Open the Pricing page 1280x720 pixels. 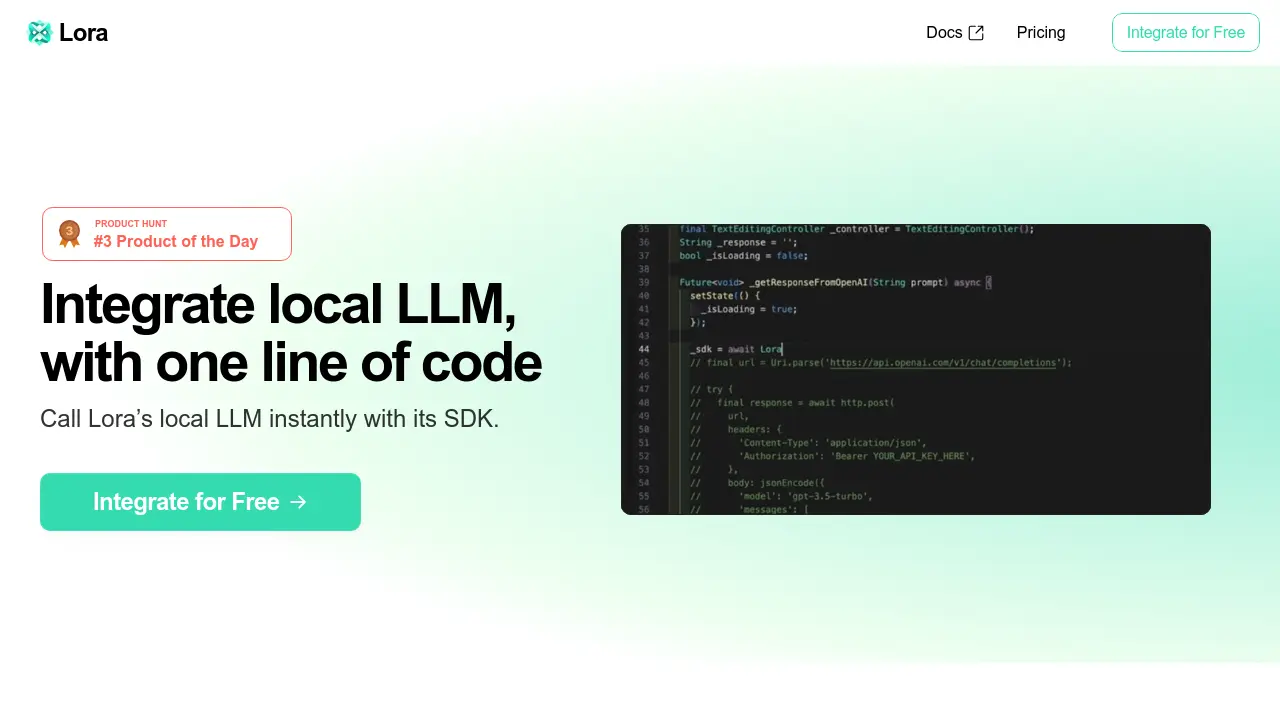(1041, 33)
